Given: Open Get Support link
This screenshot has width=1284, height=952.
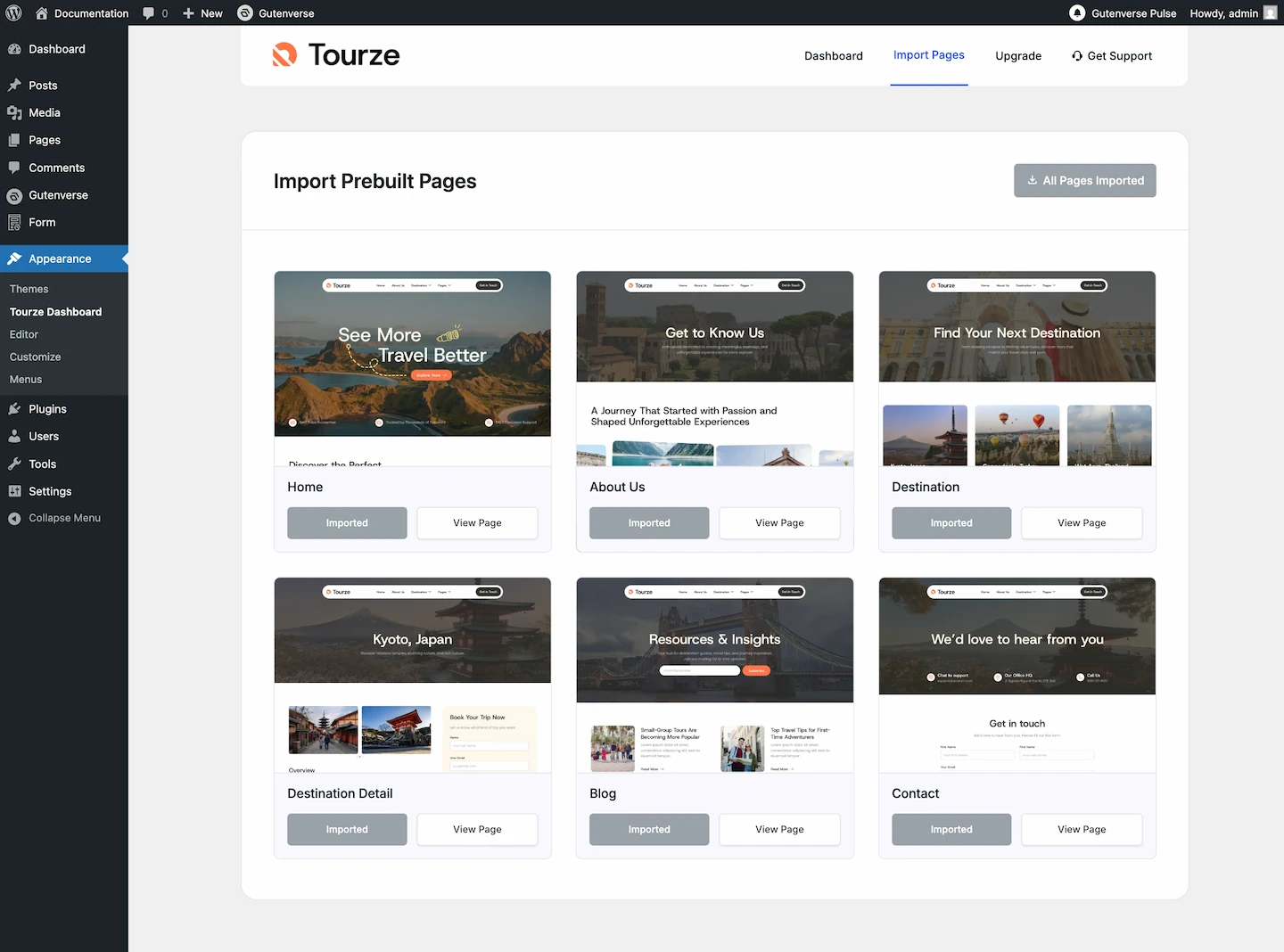Looking at the screenshot, I should 1111,56.
